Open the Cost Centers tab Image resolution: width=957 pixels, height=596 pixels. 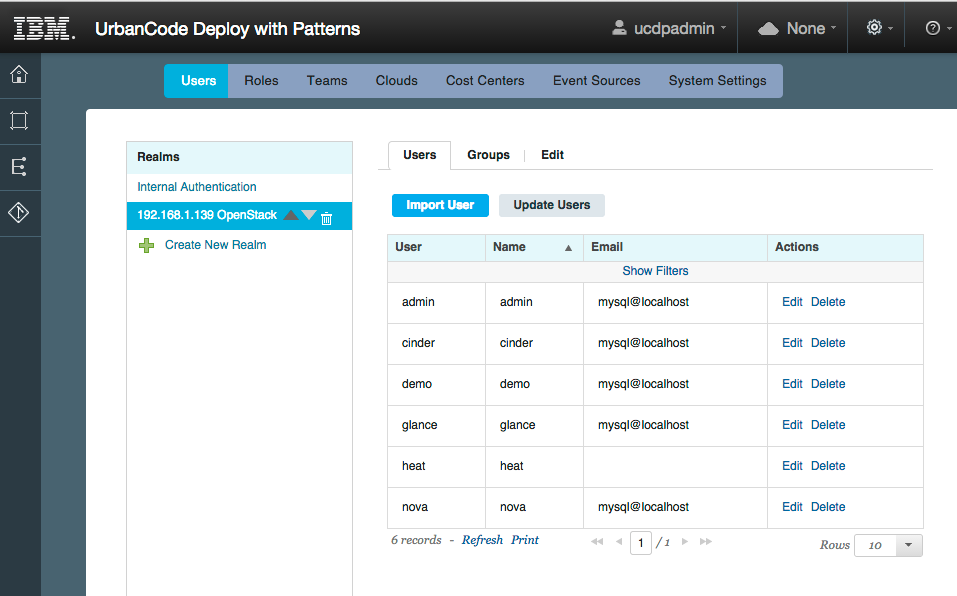tap(485, 81)
